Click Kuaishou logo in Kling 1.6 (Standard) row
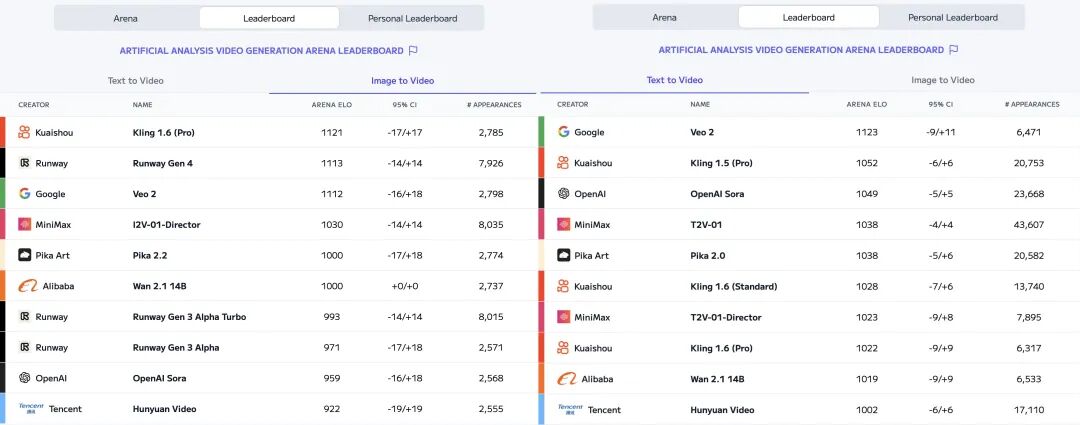This screenshot has width=1080, height=425. pyautogui.click(x=563, y=286)
